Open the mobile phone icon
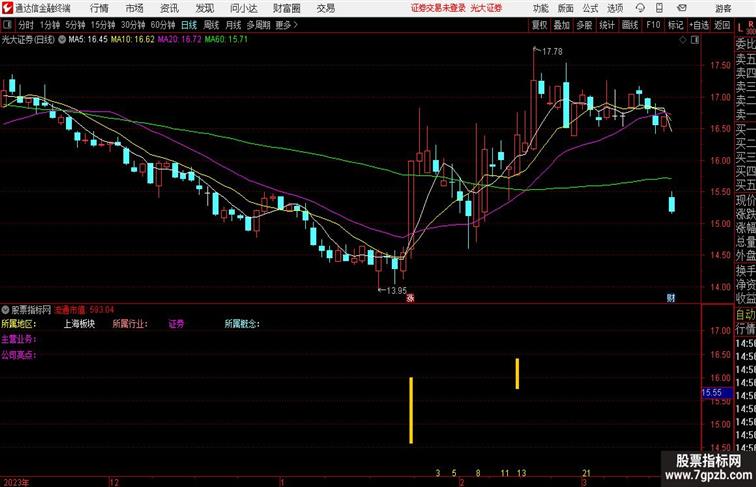The width and height of the screenshot is (756, 487). coord(660,8)
